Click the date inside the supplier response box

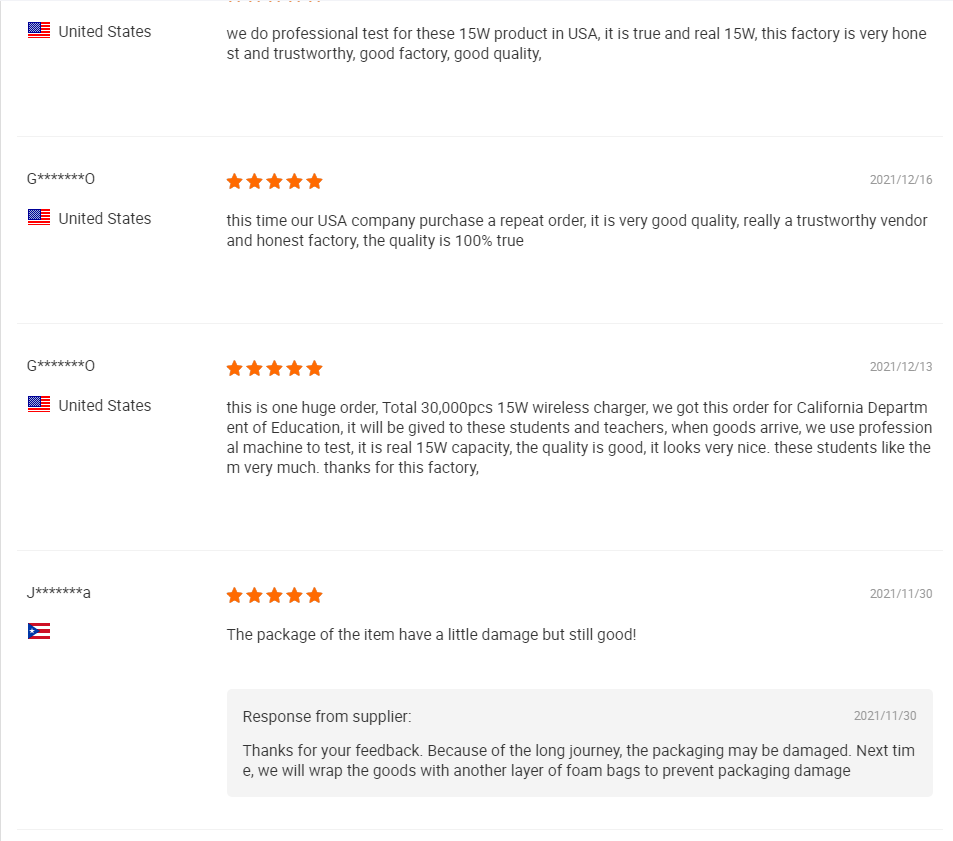[x=884, y=716]
